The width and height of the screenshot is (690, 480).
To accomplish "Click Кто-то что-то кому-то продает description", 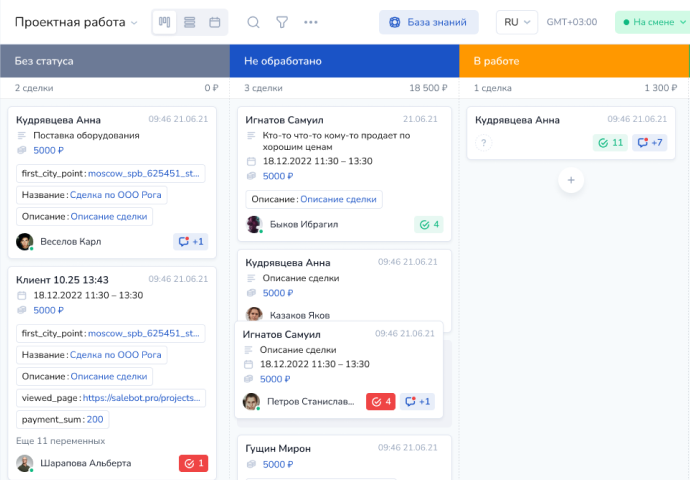I will click(x=336, y=141).
